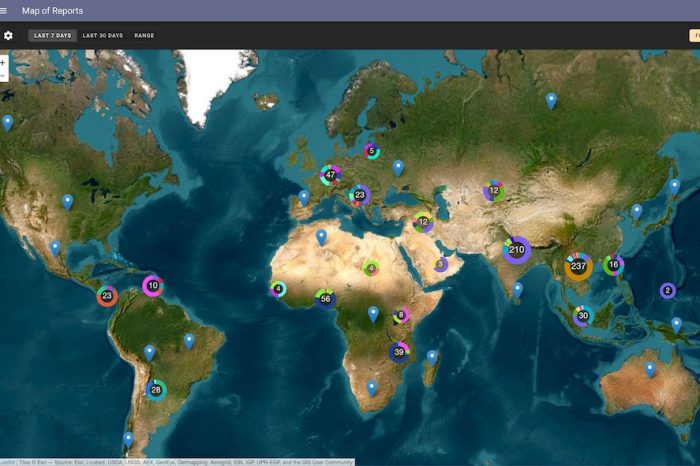Expand the 47 reports cluster in Europe
700x466 pixels.
[330, 175]
